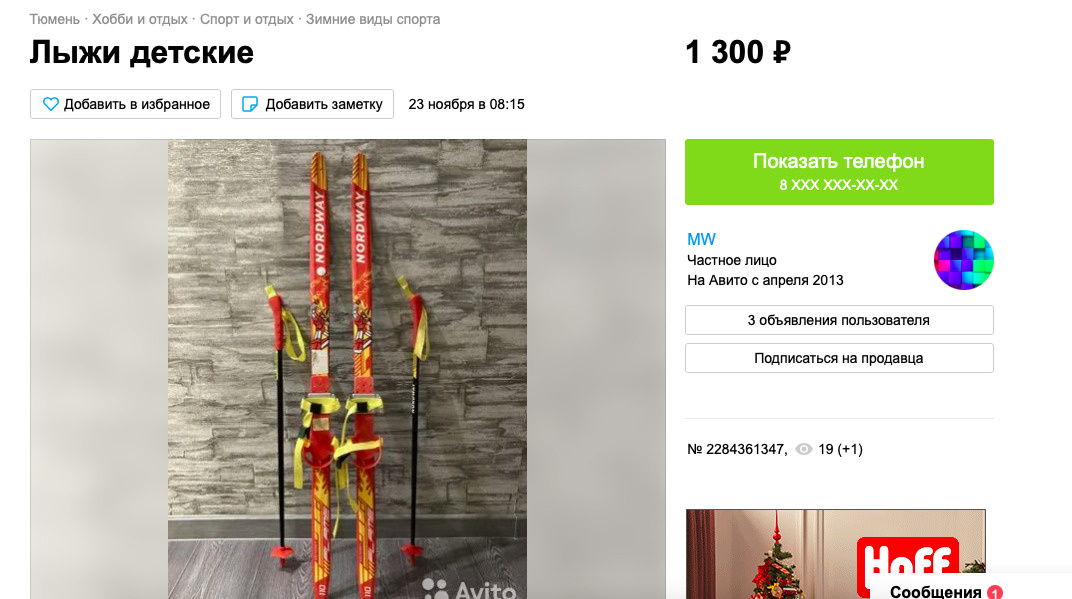Click Добавить в избранное button
Screen dimensions: 1072x599
[125, 104]
